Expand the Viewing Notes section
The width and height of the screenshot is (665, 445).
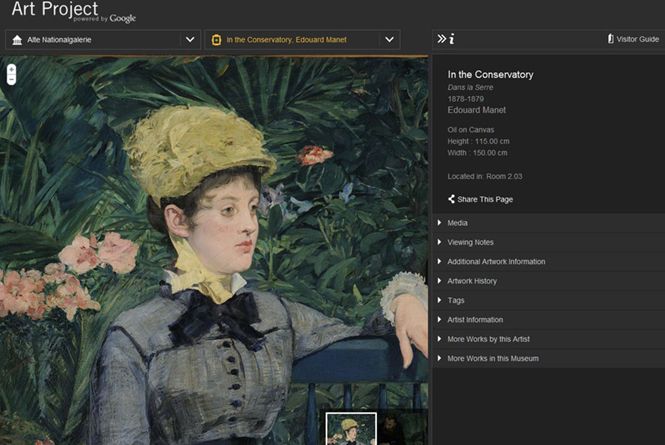click(470, 242)
